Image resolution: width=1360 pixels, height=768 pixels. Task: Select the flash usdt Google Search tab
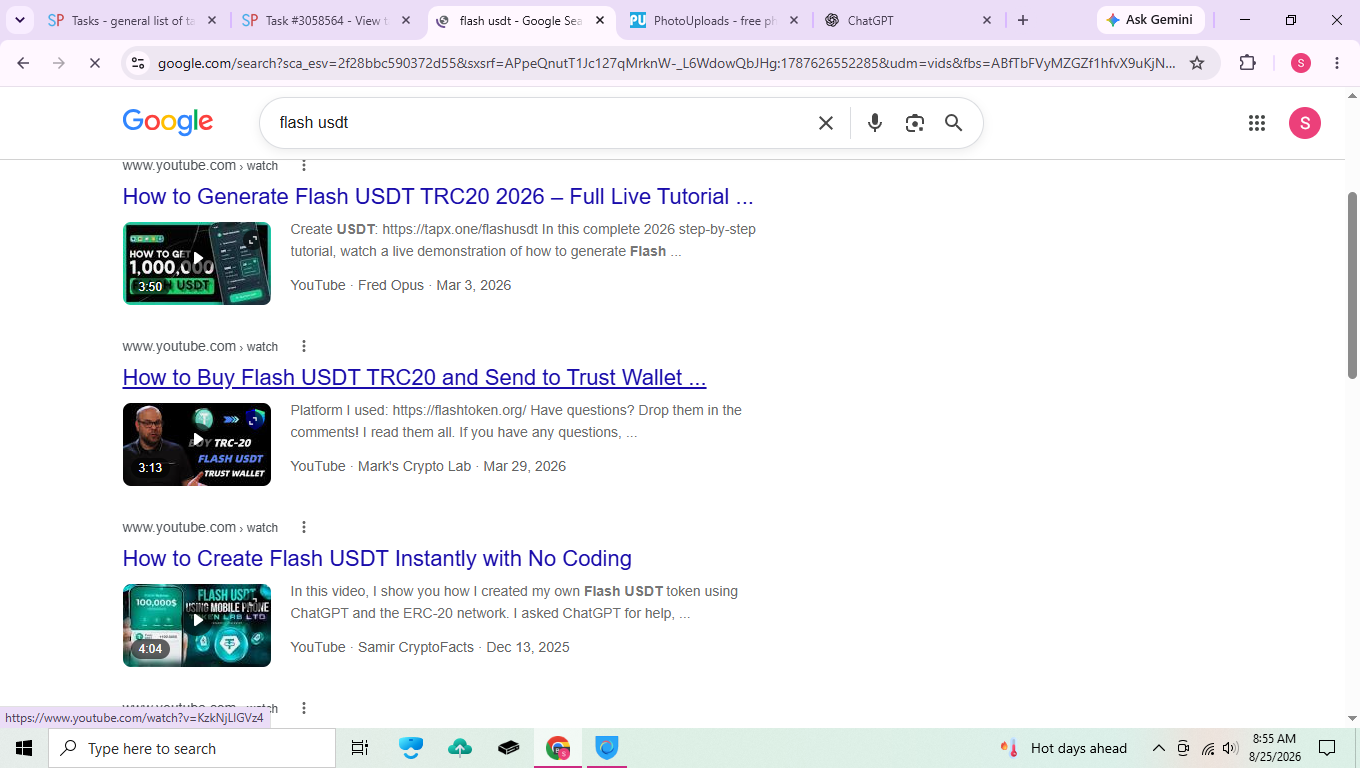pos(520,20)
